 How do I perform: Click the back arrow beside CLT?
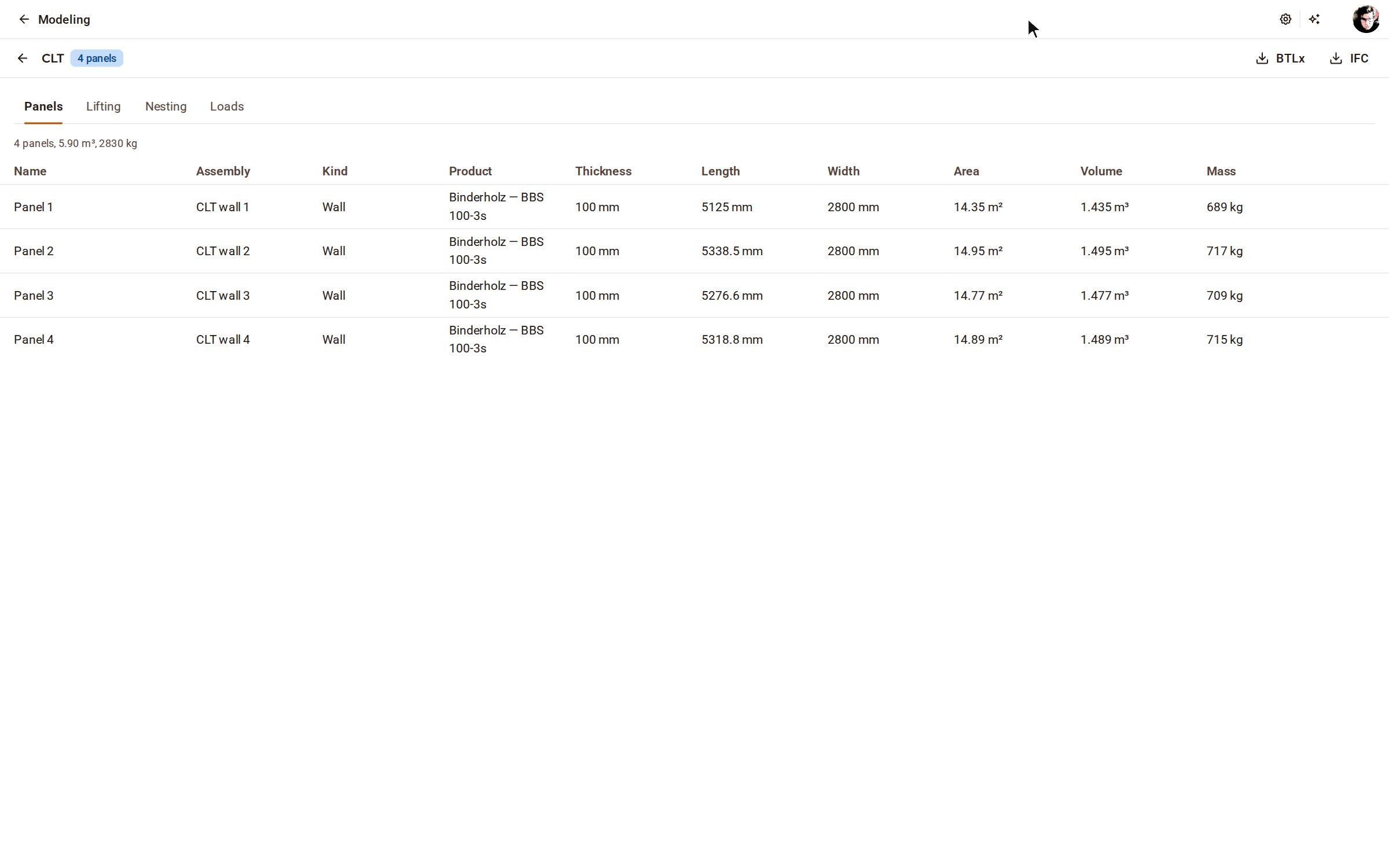(x=22, y=58)
